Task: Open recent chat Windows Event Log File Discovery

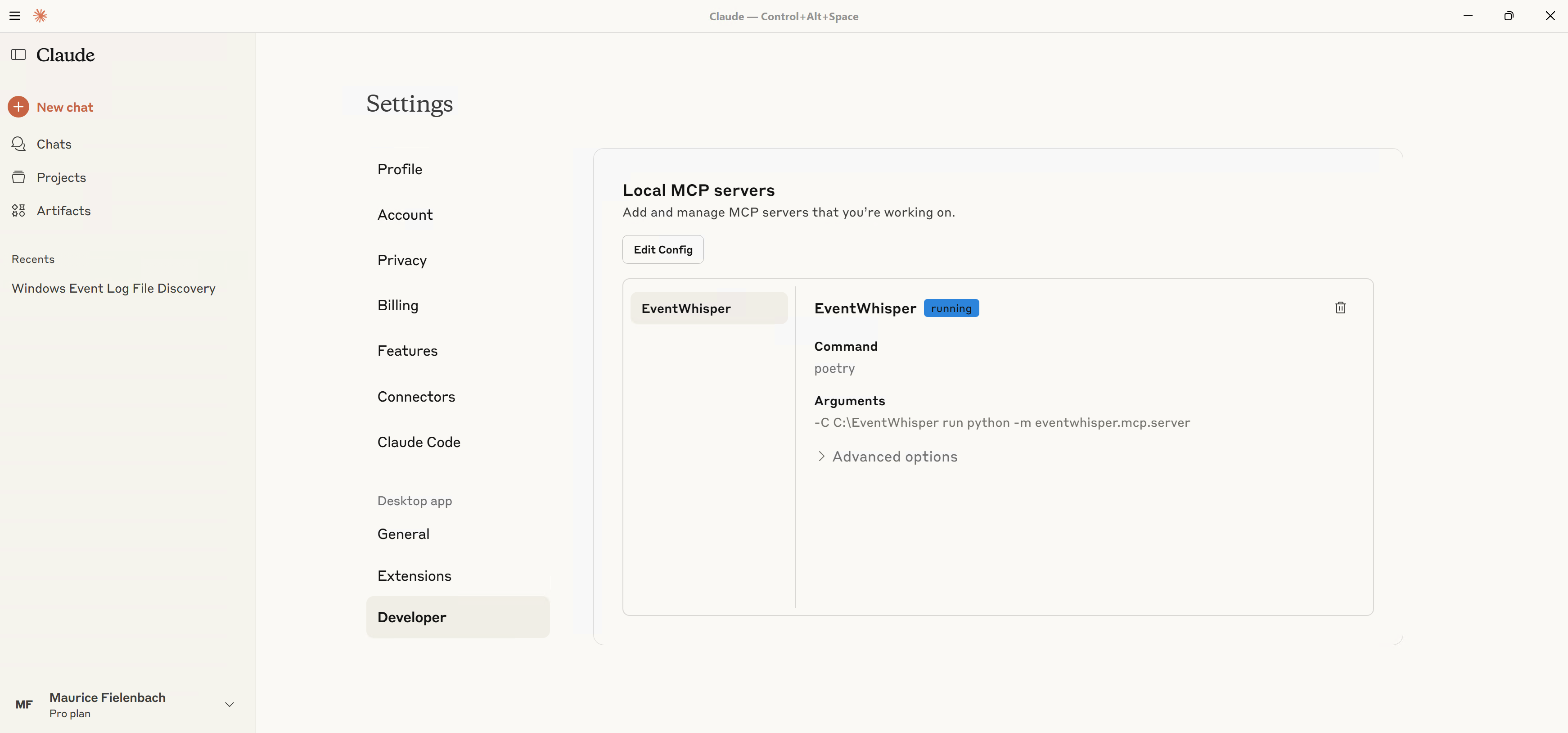Action: (113, 288)
